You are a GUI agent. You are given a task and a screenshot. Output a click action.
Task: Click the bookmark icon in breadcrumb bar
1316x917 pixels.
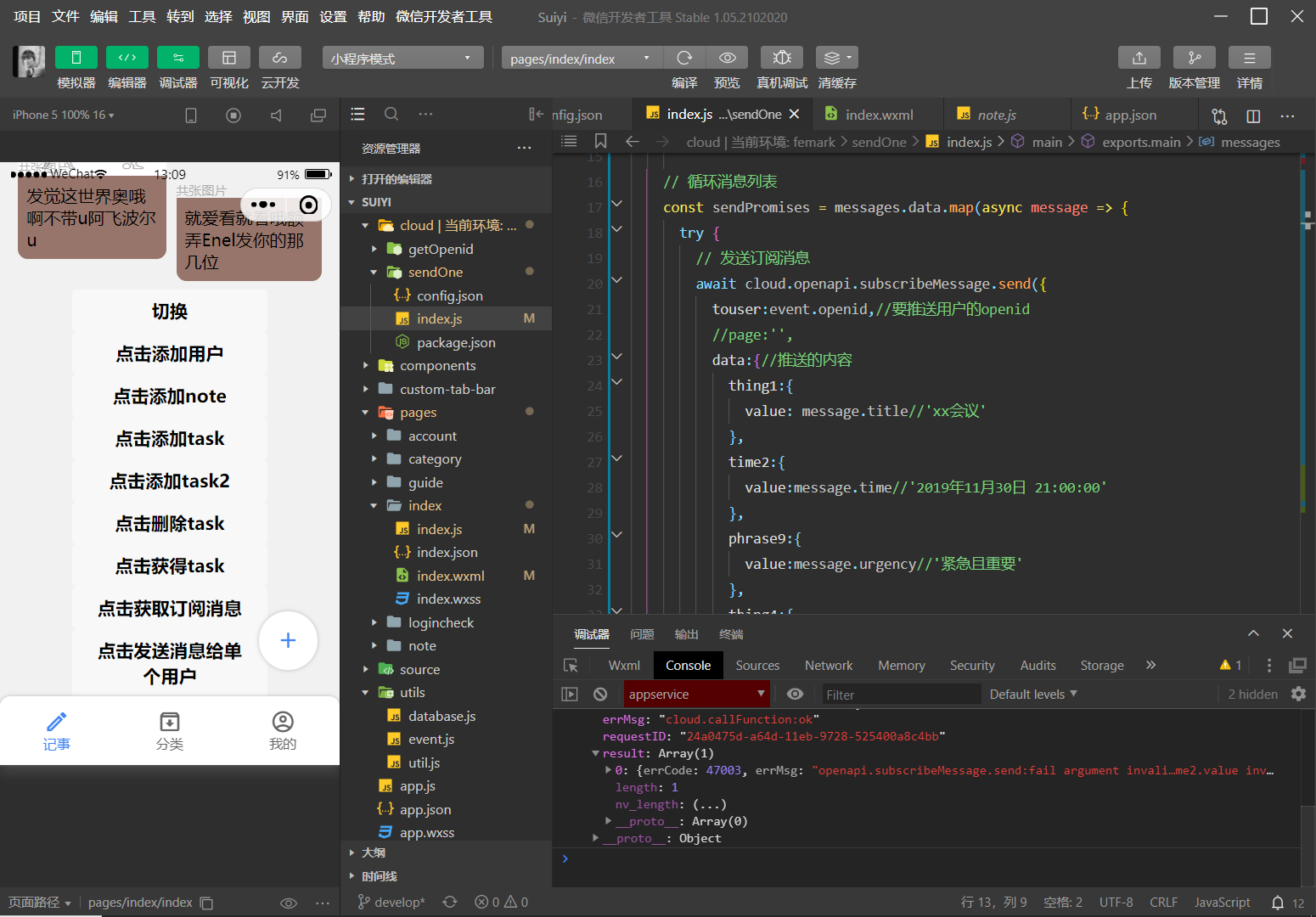tap(600, 141)
